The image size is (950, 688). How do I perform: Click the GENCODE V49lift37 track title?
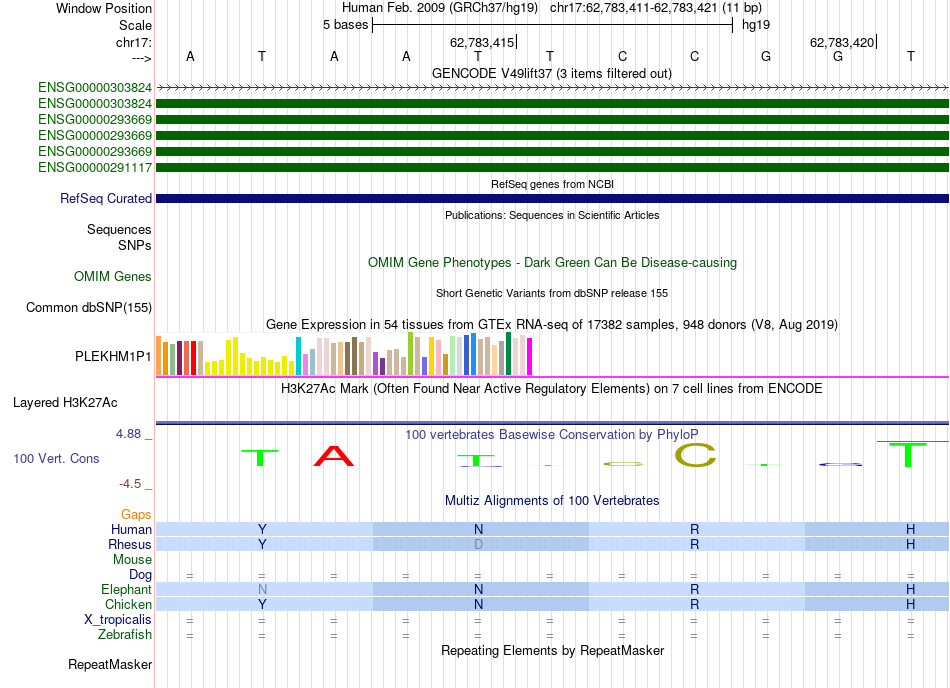pyautogui.click(x=552, y=74)
